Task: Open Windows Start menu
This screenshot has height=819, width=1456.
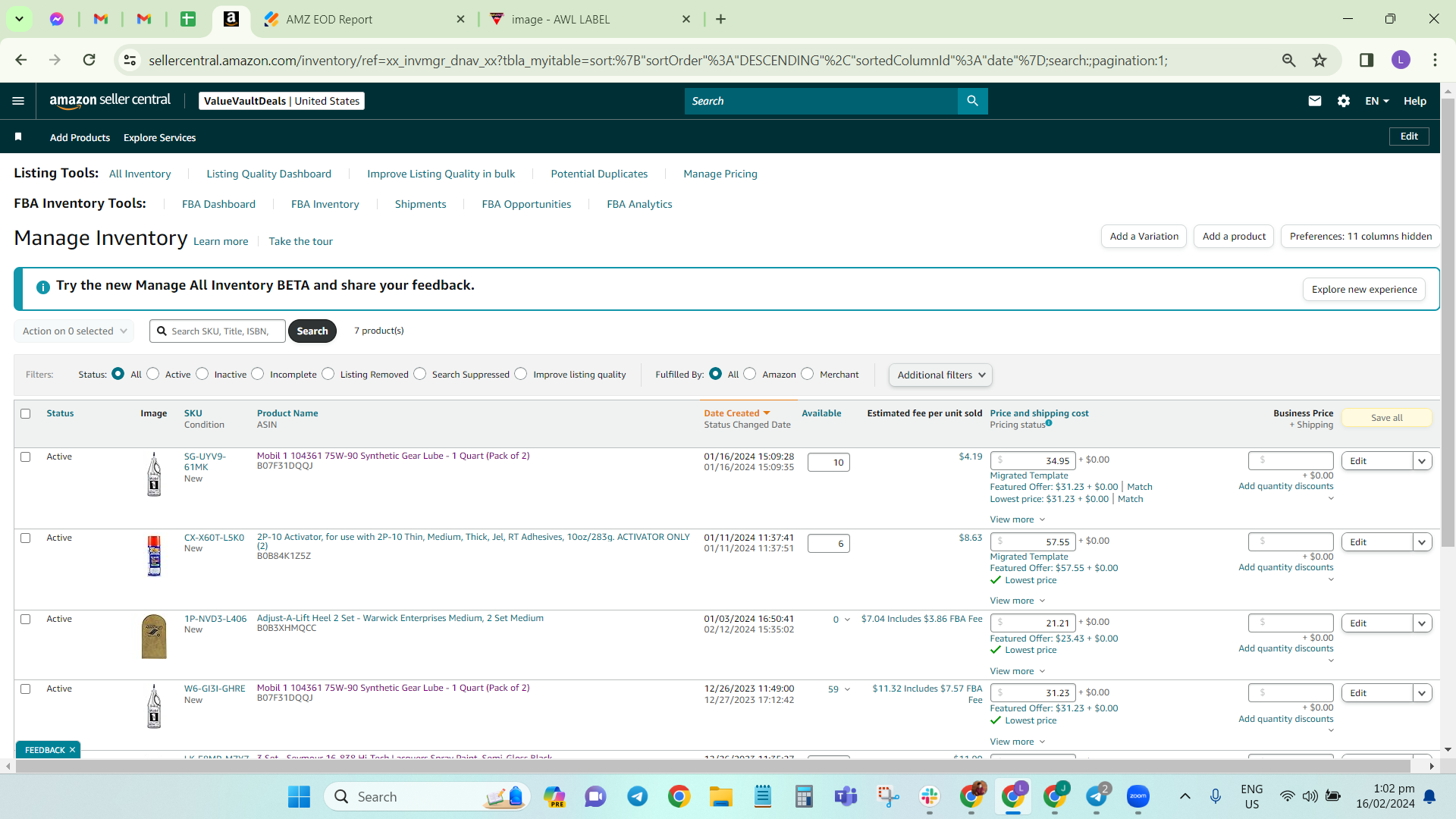Action: [x=299, y=796]
